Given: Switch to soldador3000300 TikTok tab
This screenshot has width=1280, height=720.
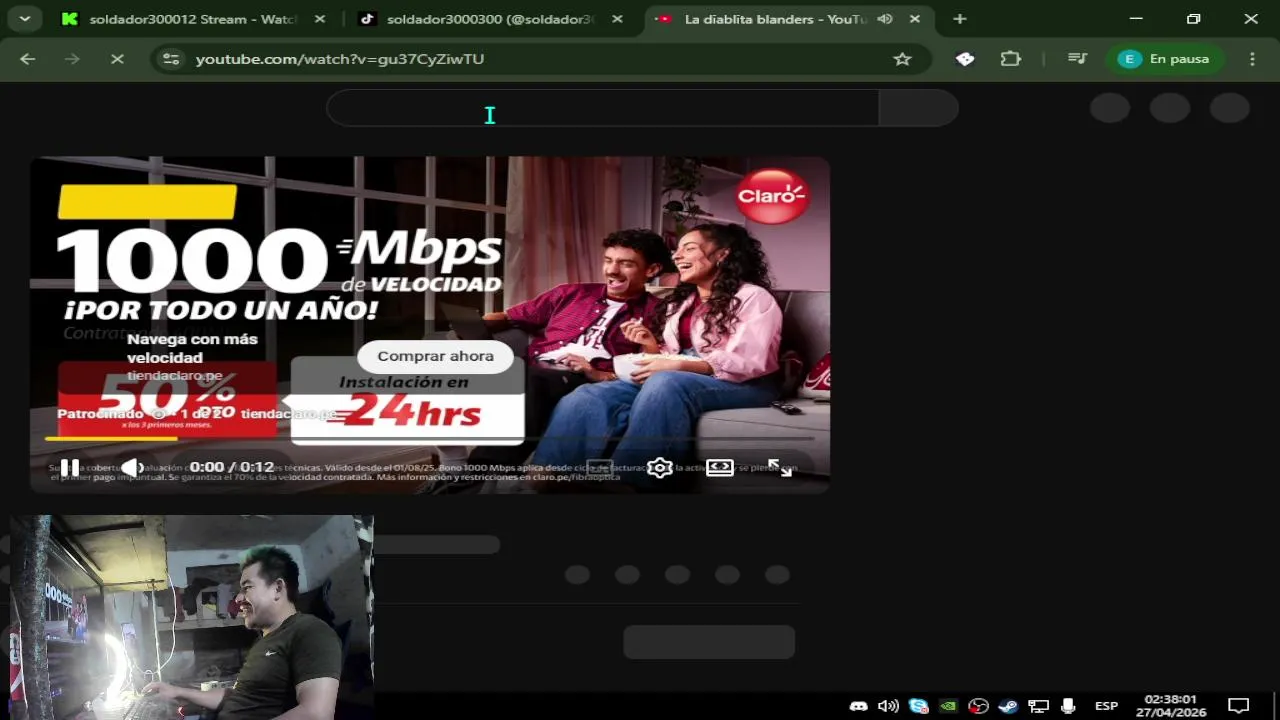Looking at the screenshot, I should point(491,19).
